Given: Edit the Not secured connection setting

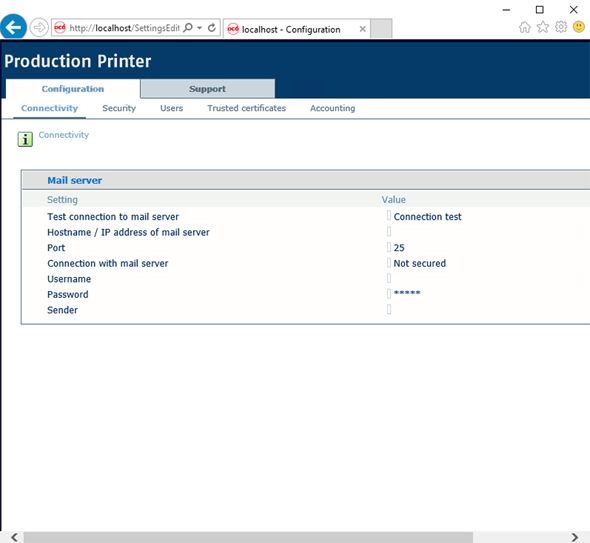Looking at the screenshot, I should [x=420, y=263].
